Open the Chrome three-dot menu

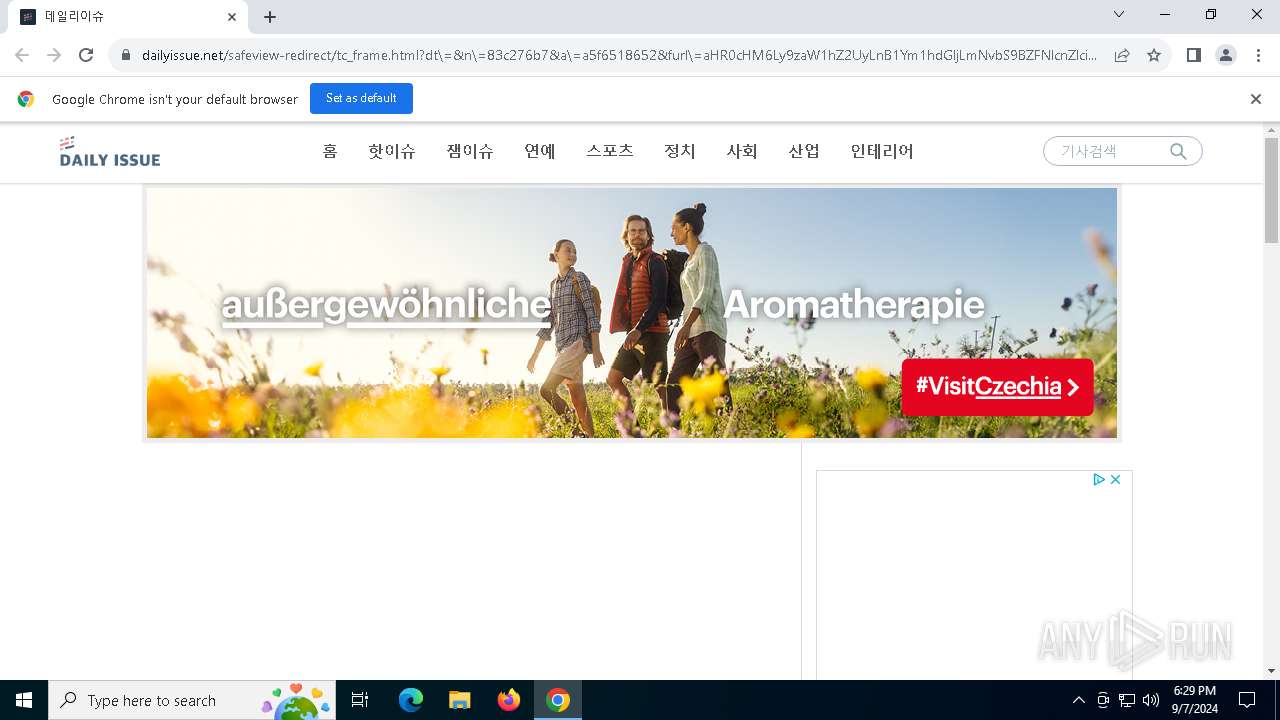coord(1257,55)
